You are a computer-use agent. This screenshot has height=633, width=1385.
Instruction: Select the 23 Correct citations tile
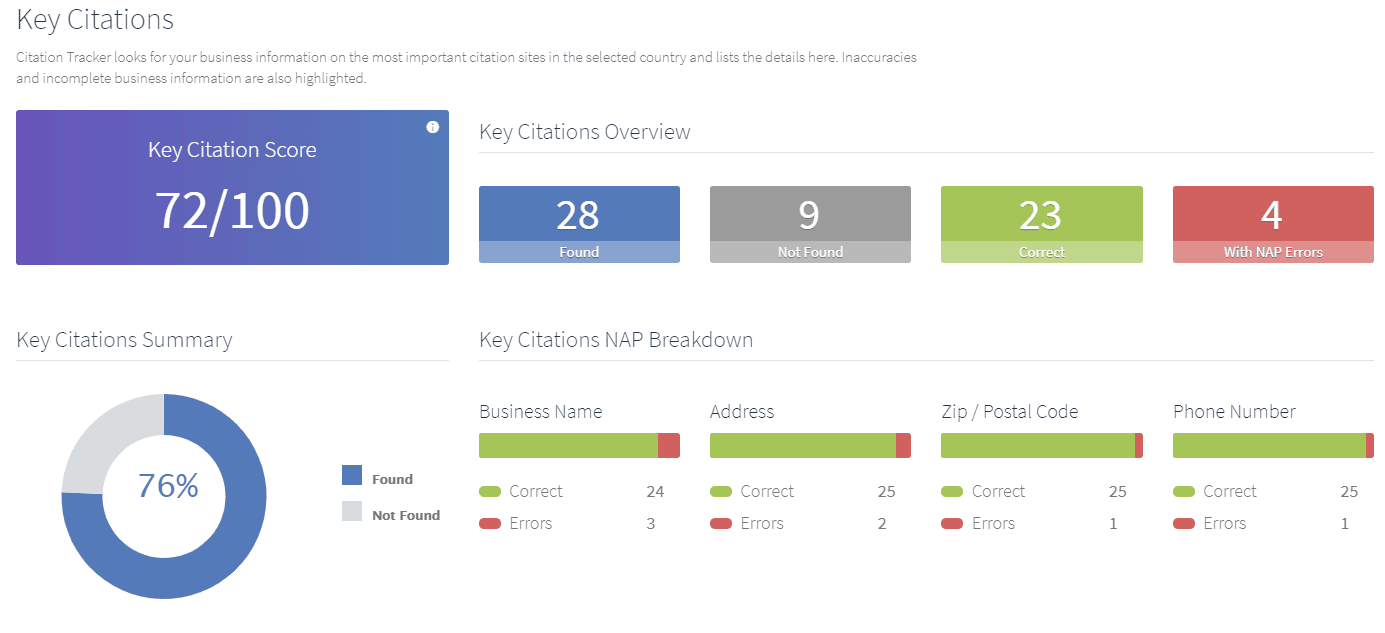coord(1041,224)
